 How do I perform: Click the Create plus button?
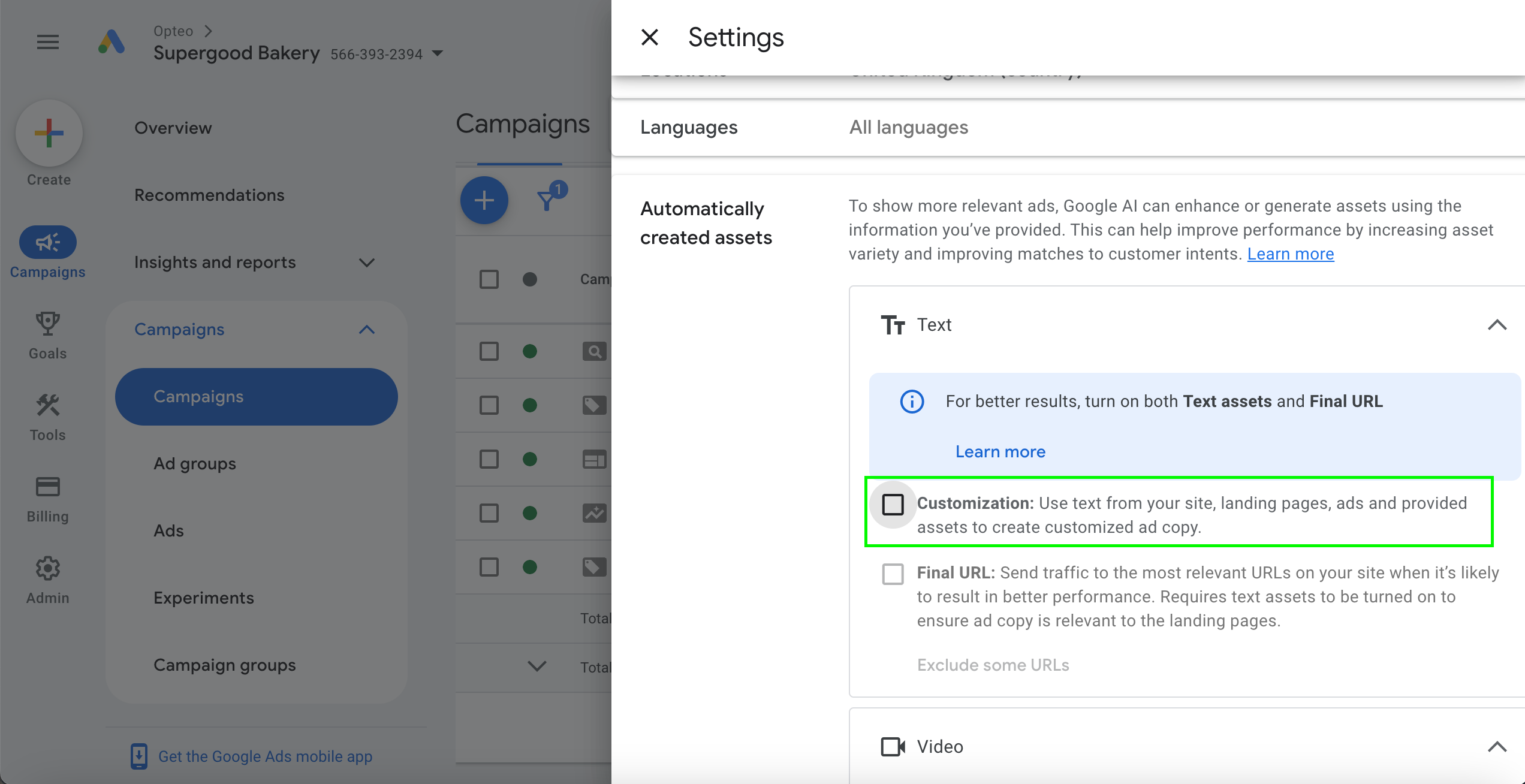(x=49, y=133)
